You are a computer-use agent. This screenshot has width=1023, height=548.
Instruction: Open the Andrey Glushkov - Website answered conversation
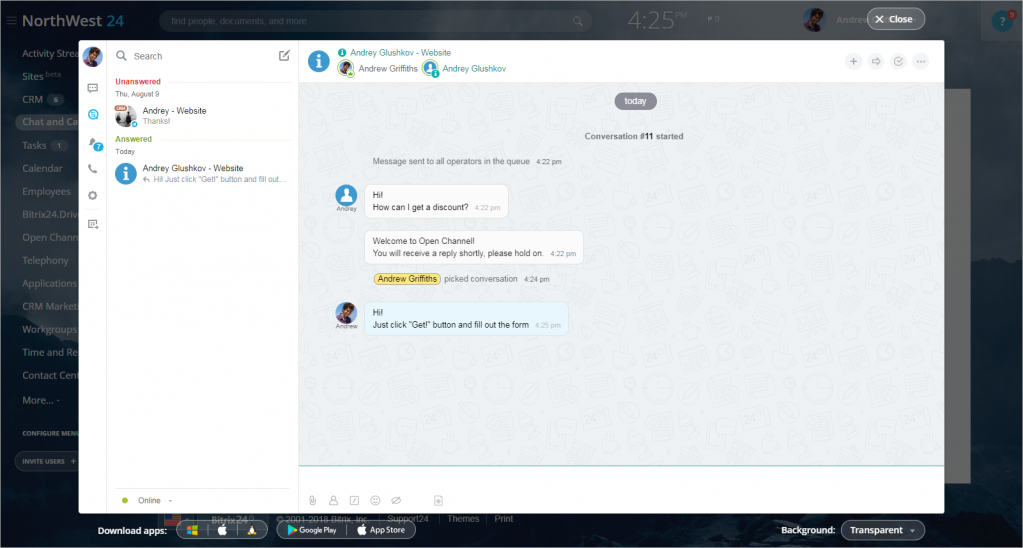pos(202,174)
